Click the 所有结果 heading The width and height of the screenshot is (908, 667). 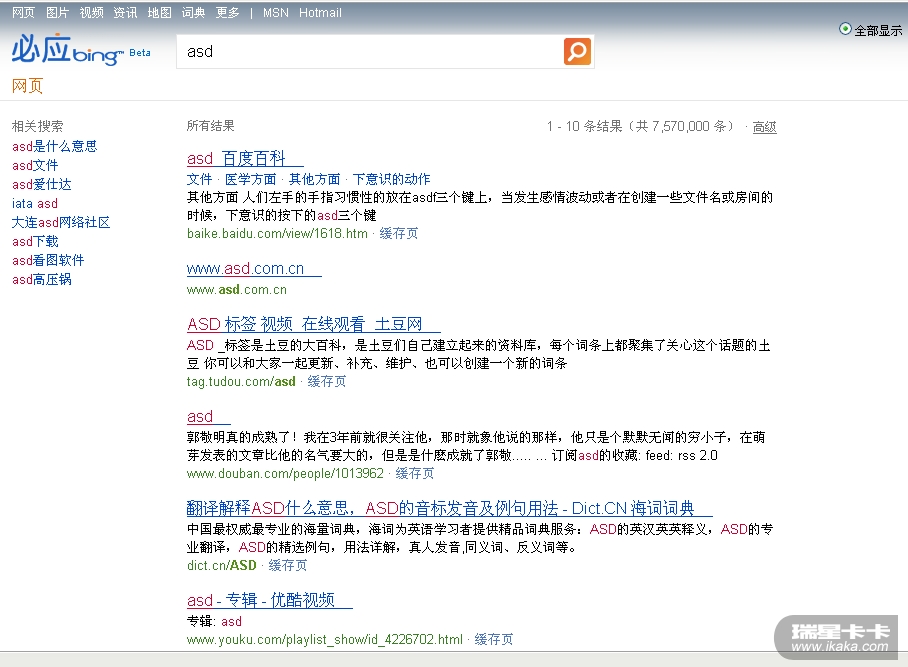[211, 126]
